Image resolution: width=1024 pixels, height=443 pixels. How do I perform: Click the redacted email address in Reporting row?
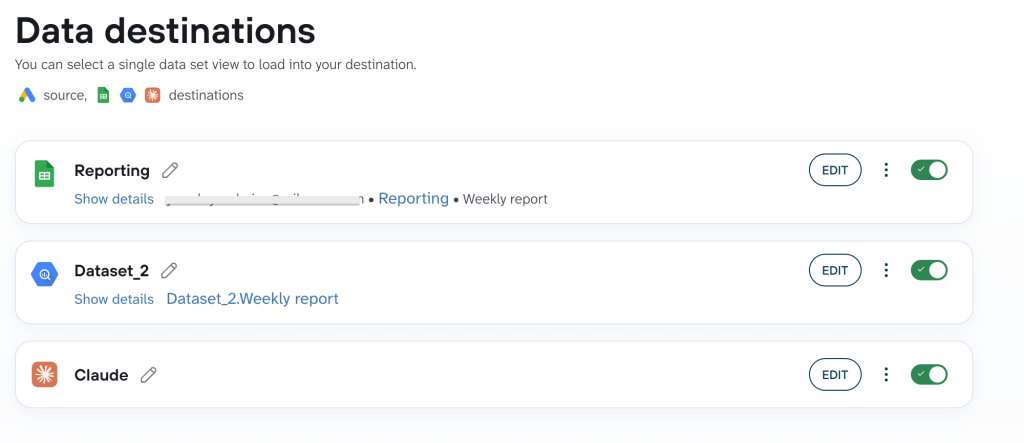coord(263,199)
